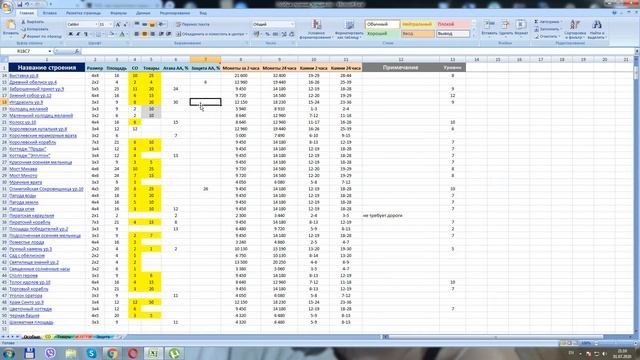This screenshot has height=360, width=640.
Task: Open the number format dropdown
Action: 292,24
